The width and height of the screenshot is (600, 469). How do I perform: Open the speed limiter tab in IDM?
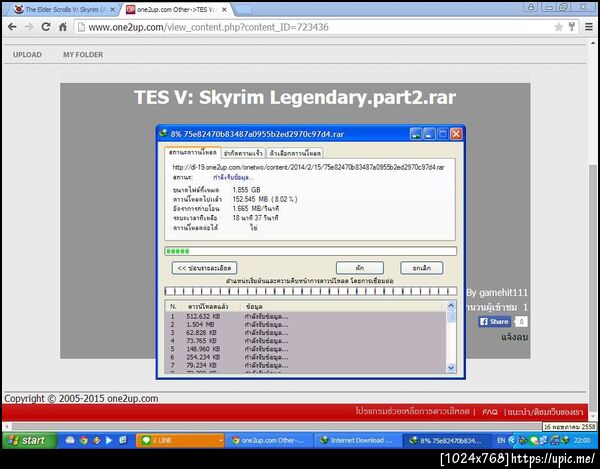click(243, 153)
